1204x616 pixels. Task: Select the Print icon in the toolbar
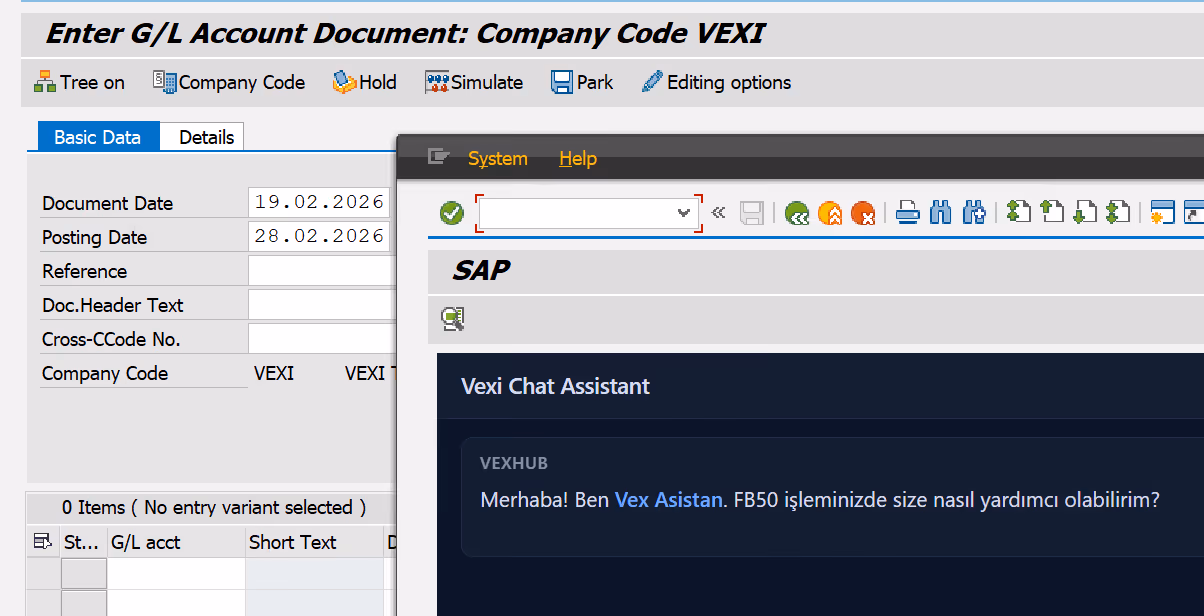click(907, 212)
